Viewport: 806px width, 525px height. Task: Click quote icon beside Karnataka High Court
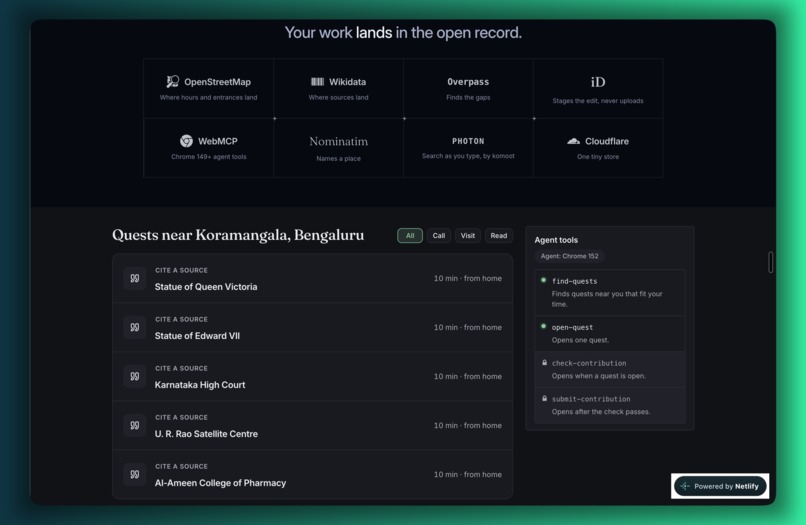[x=135, y=376]
